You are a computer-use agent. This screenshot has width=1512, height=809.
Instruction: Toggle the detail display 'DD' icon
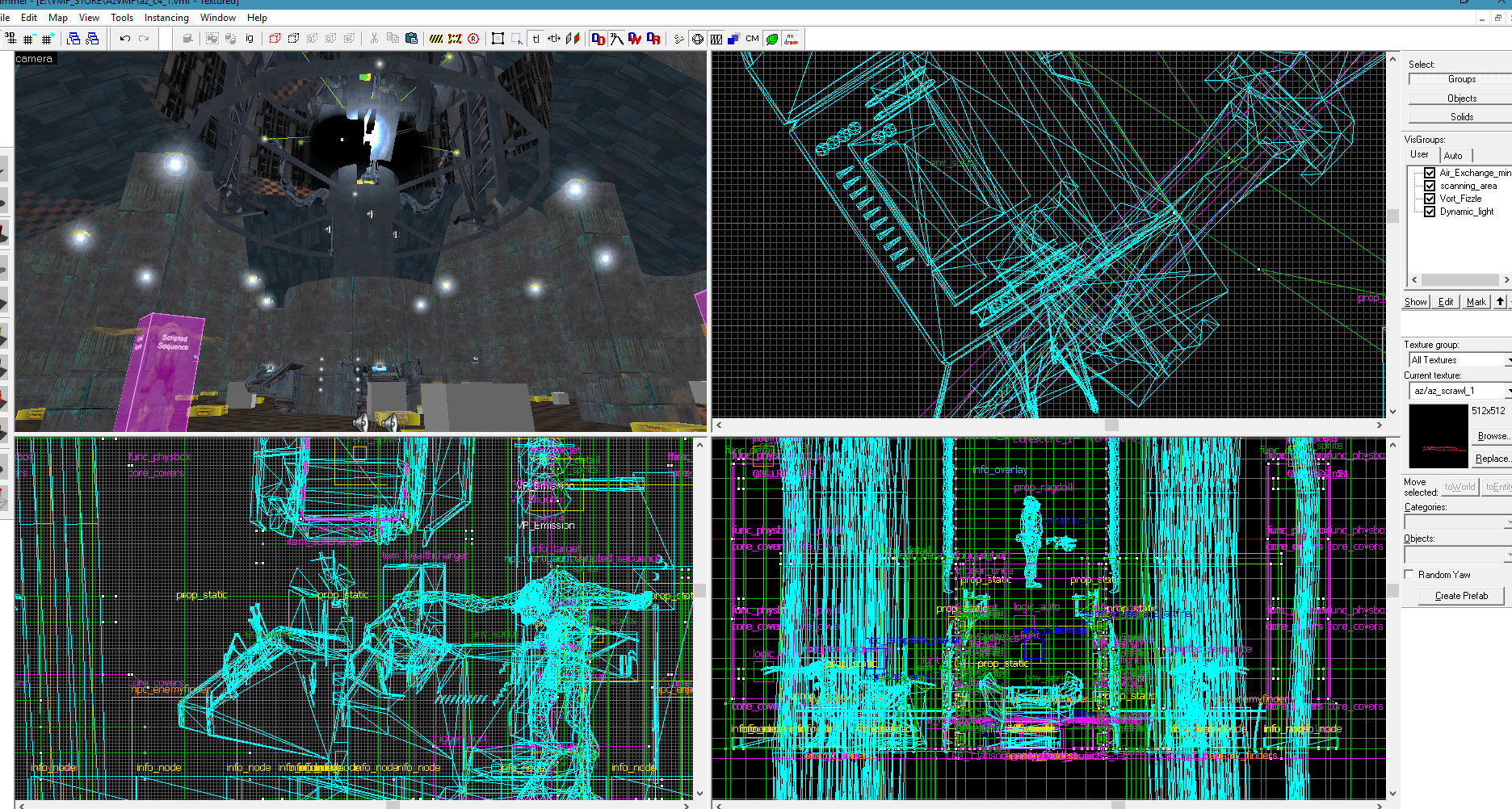(x=598, y=38)
